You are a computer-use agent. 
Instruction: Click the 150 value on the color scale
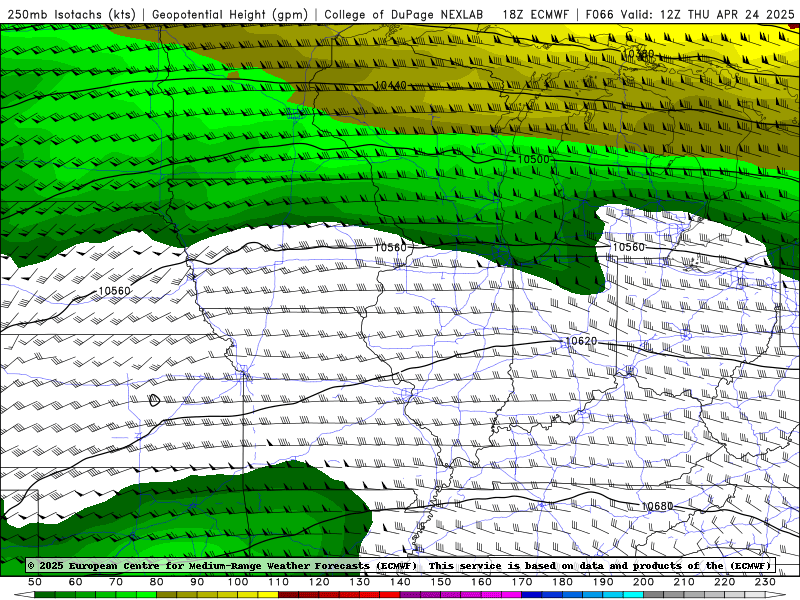440,582
